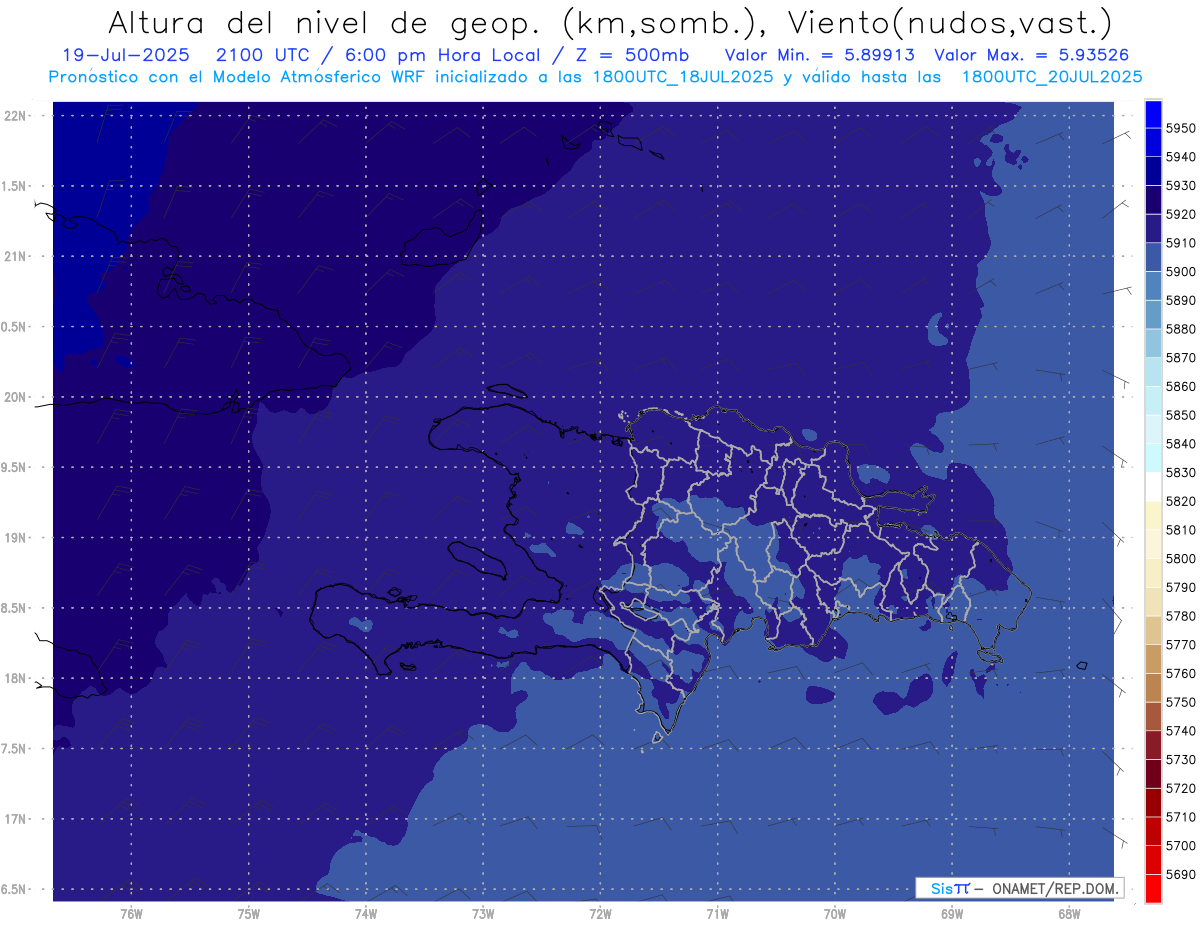Click the '71W' longitude label
The width and height of the screenshot is (1200, 927).
point(717,914)
